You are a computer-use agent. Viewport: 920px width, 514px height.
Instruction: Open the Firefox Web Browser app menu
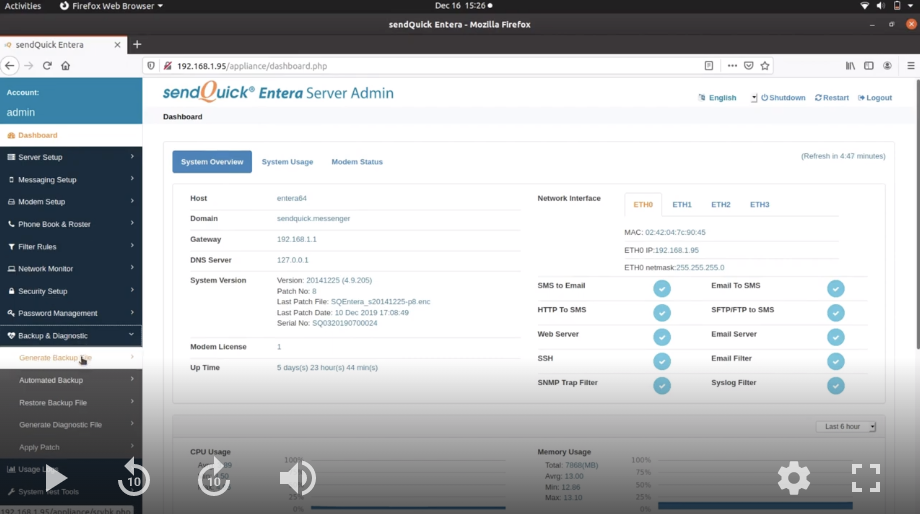coord(111,6)
